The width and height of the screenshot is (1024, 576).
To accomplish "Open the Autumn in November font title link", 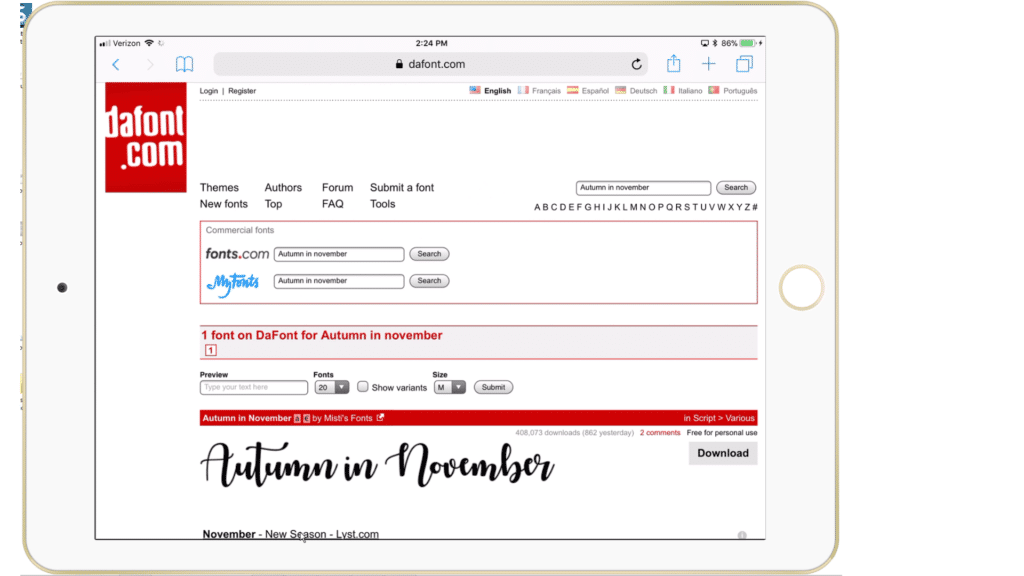I will pyautogui.click(x=246, y=418).
